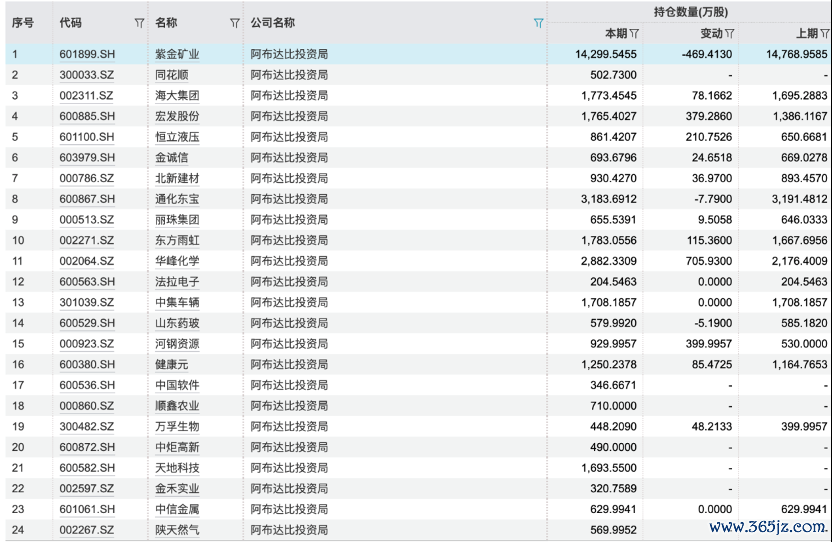
Task: Open stock code link 600872.SH
Action: [x=87, y=448]
